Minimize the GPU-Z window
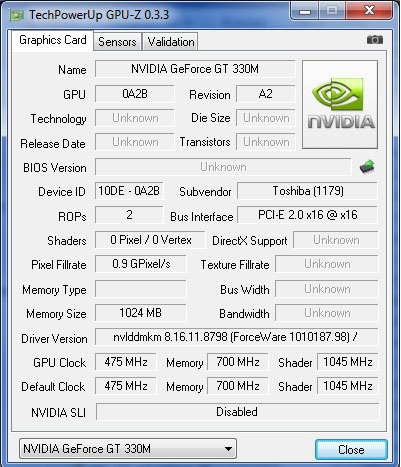The image size is (401, 467). tap(305, 11)
